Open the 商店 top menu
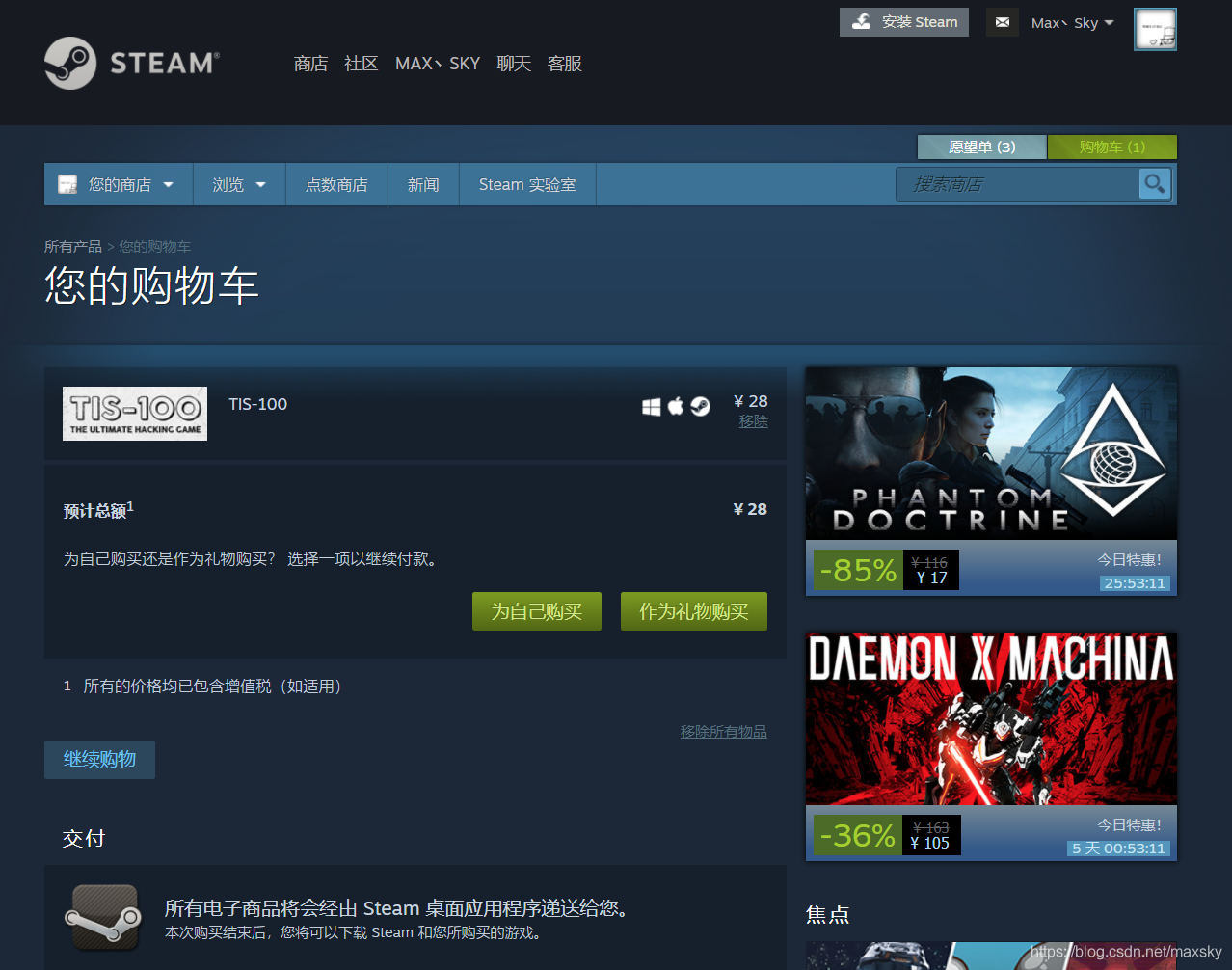This screenshot has width=1232, height=970. (x=310, y=64)
